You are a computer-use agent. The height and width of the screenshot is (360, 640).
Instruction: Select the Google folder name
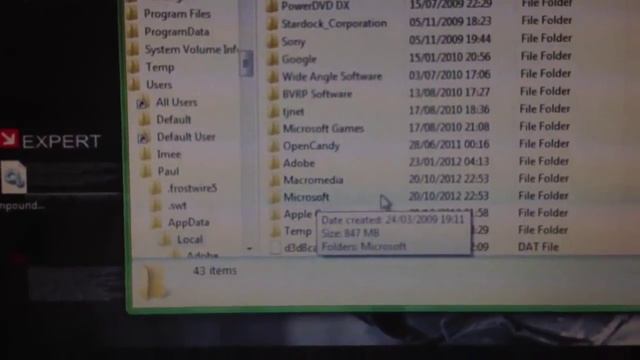pyautogui.click(x=299, y=59)
